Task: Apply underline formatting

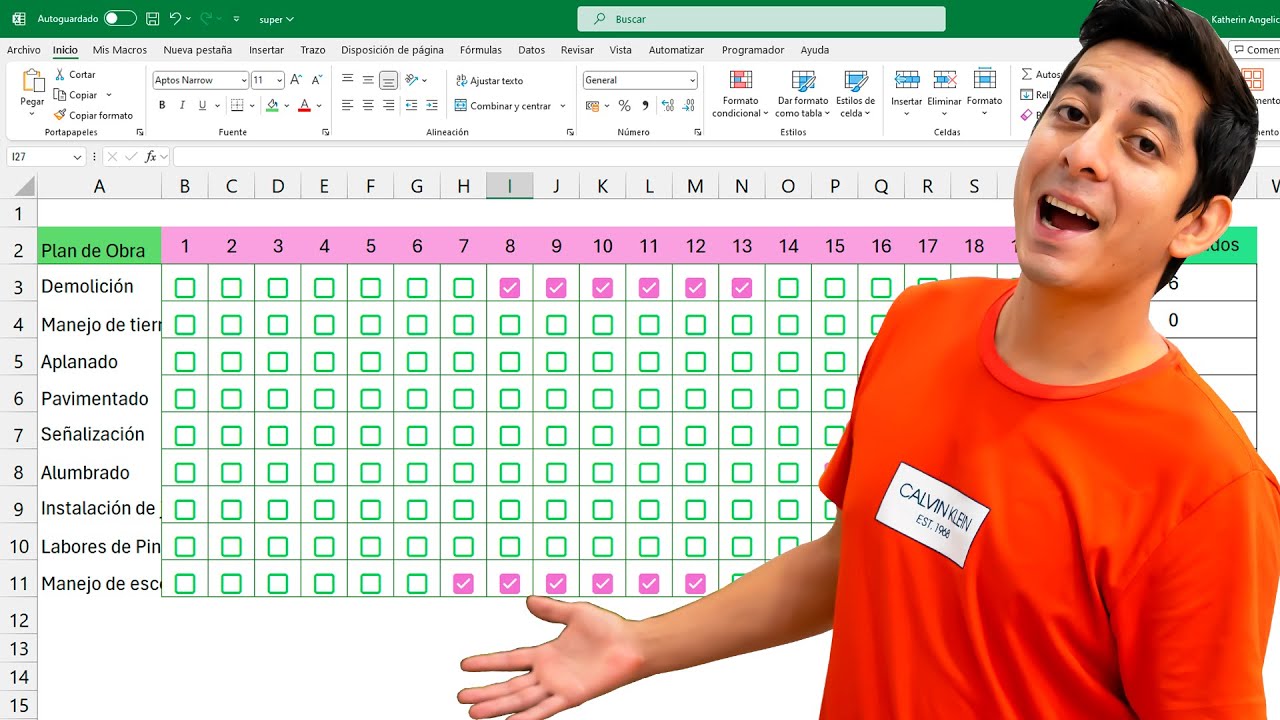Action: point(202,105)
